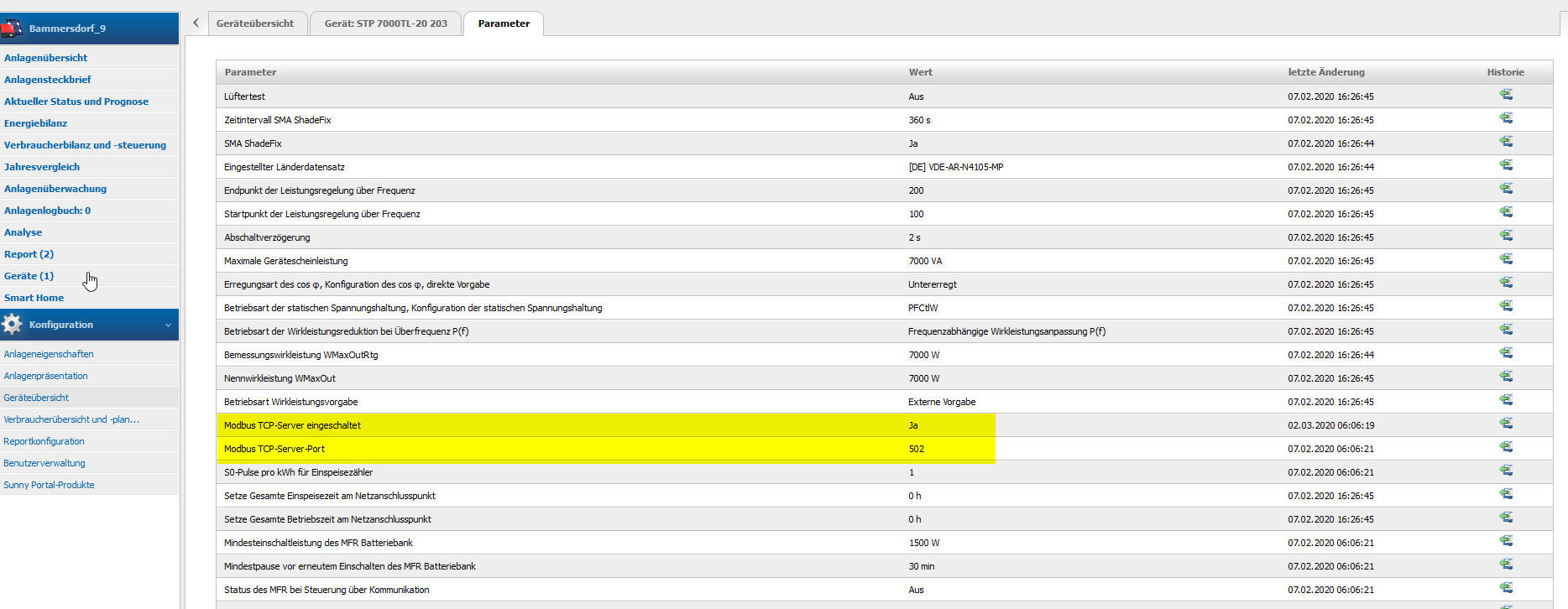Show history for Status des MFR row

tap(1506, 588)
